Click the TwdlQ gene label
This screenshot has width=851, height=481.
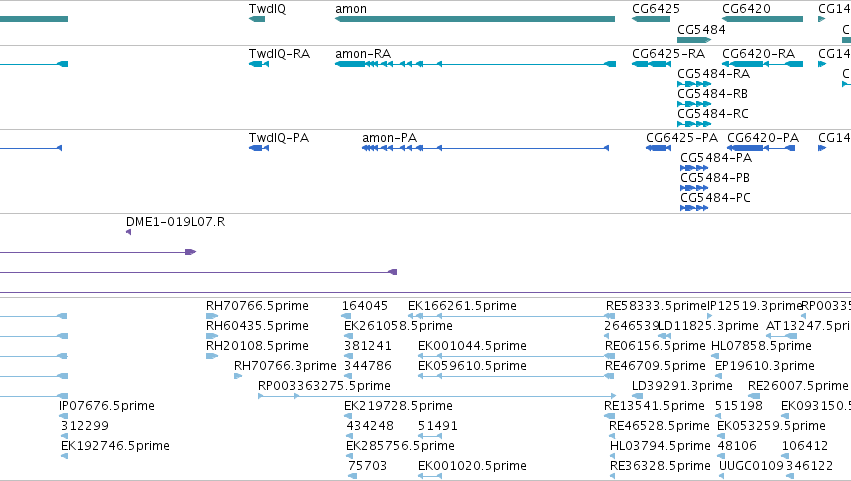(267, 9)
